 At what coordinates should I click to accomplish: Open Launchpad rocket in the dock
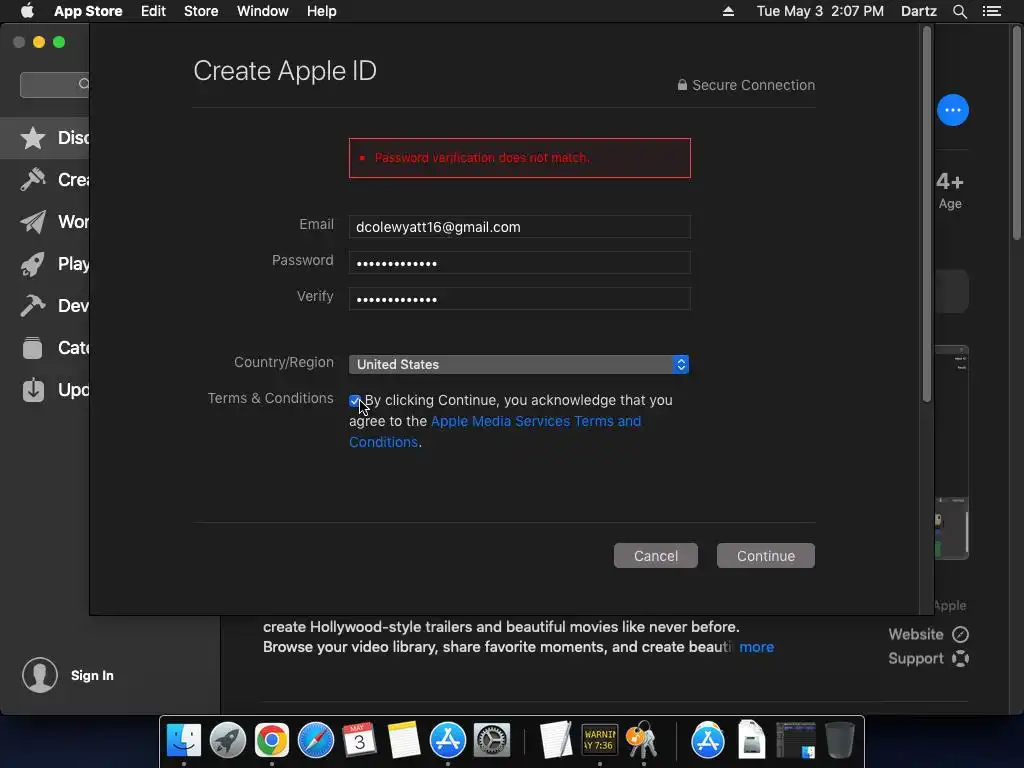point(227,740)
